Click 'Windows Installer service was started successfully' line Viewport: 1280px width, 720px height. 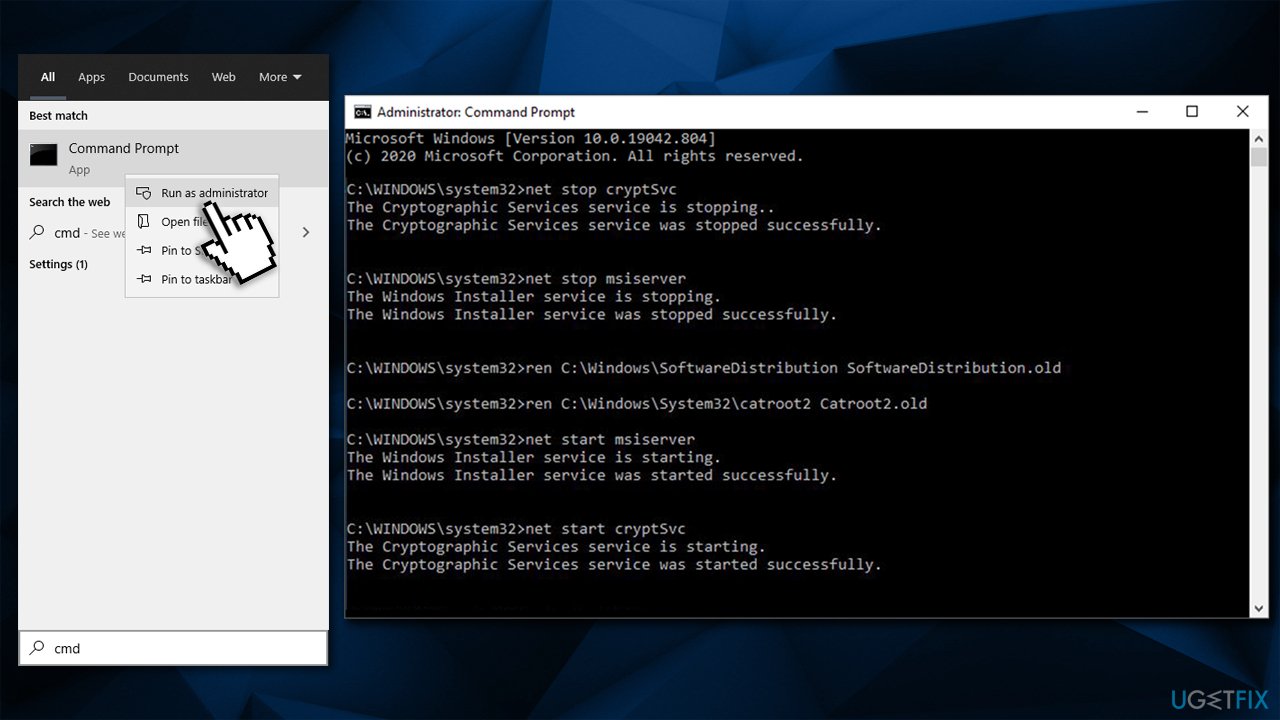tap(592, 476)
